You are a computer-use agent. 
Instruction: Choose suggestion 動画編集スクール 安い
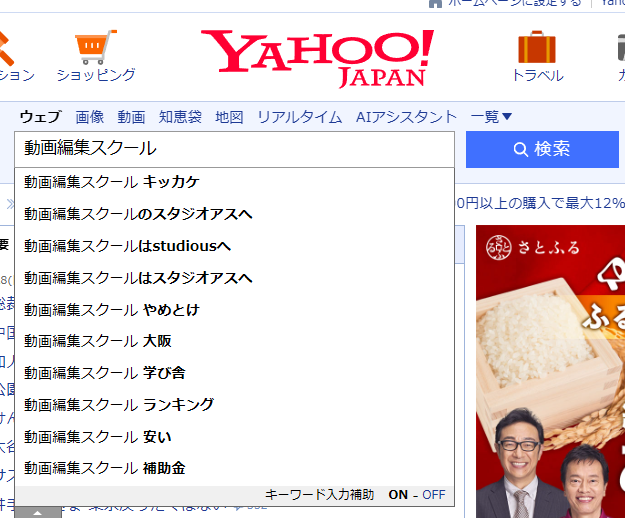pyautogui.click(x=234, y=437)
